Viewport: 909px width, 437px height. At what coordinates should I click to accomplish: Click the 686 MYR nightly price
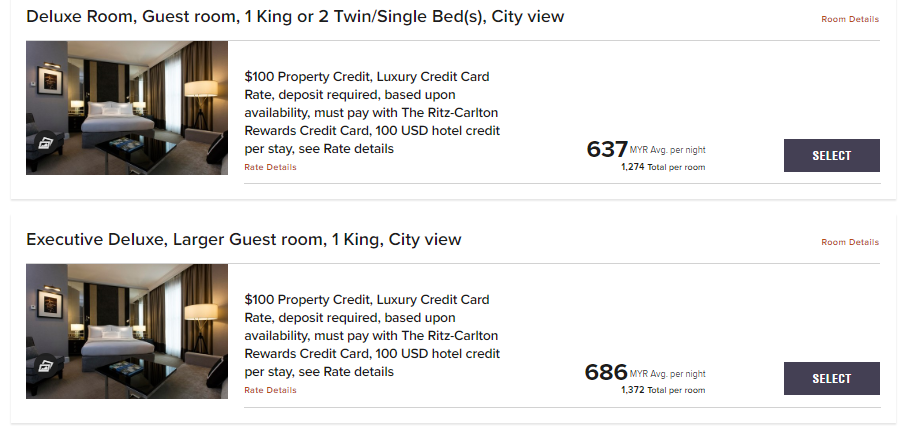606,373
